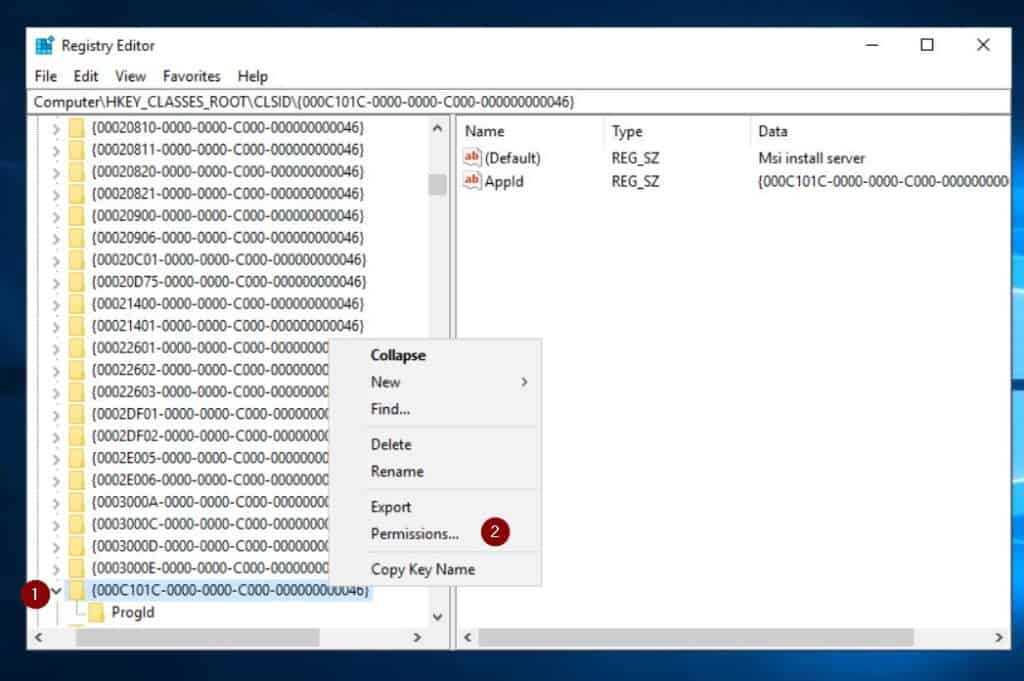The image size is (1024, 681).
Task: Open New submenu in context menu
Action: pyautogui.click(x=436, y=382)
